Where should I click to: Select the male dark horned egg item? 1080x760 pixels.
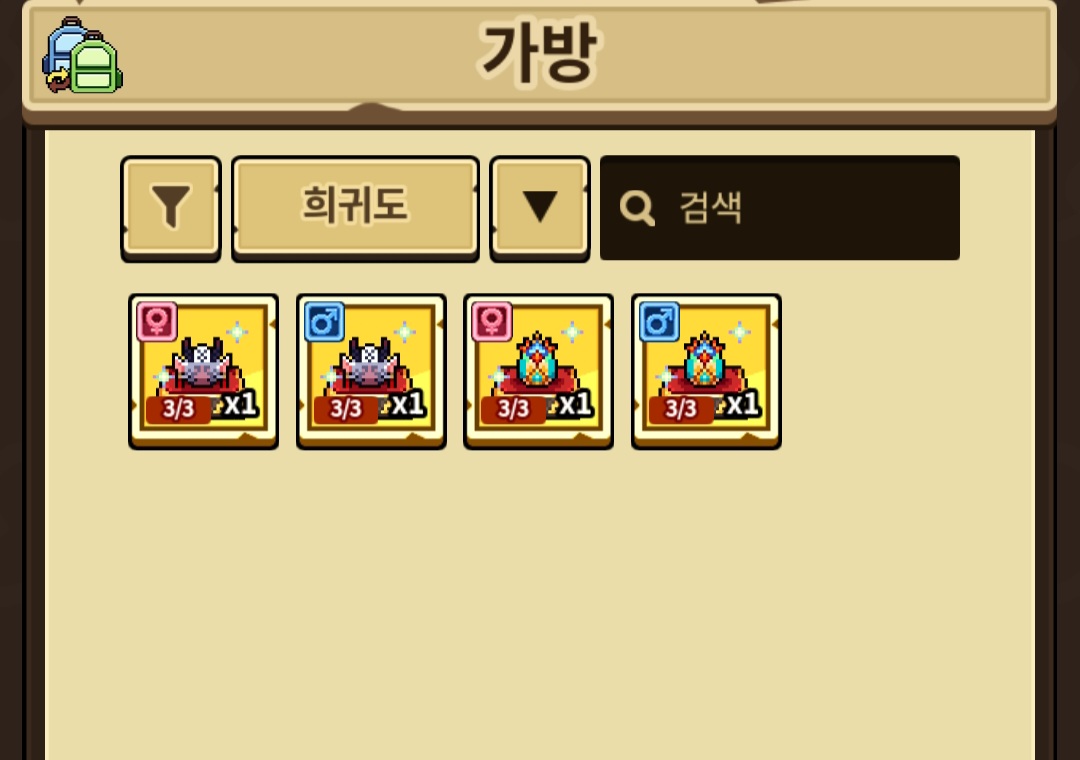pos(371,371)
